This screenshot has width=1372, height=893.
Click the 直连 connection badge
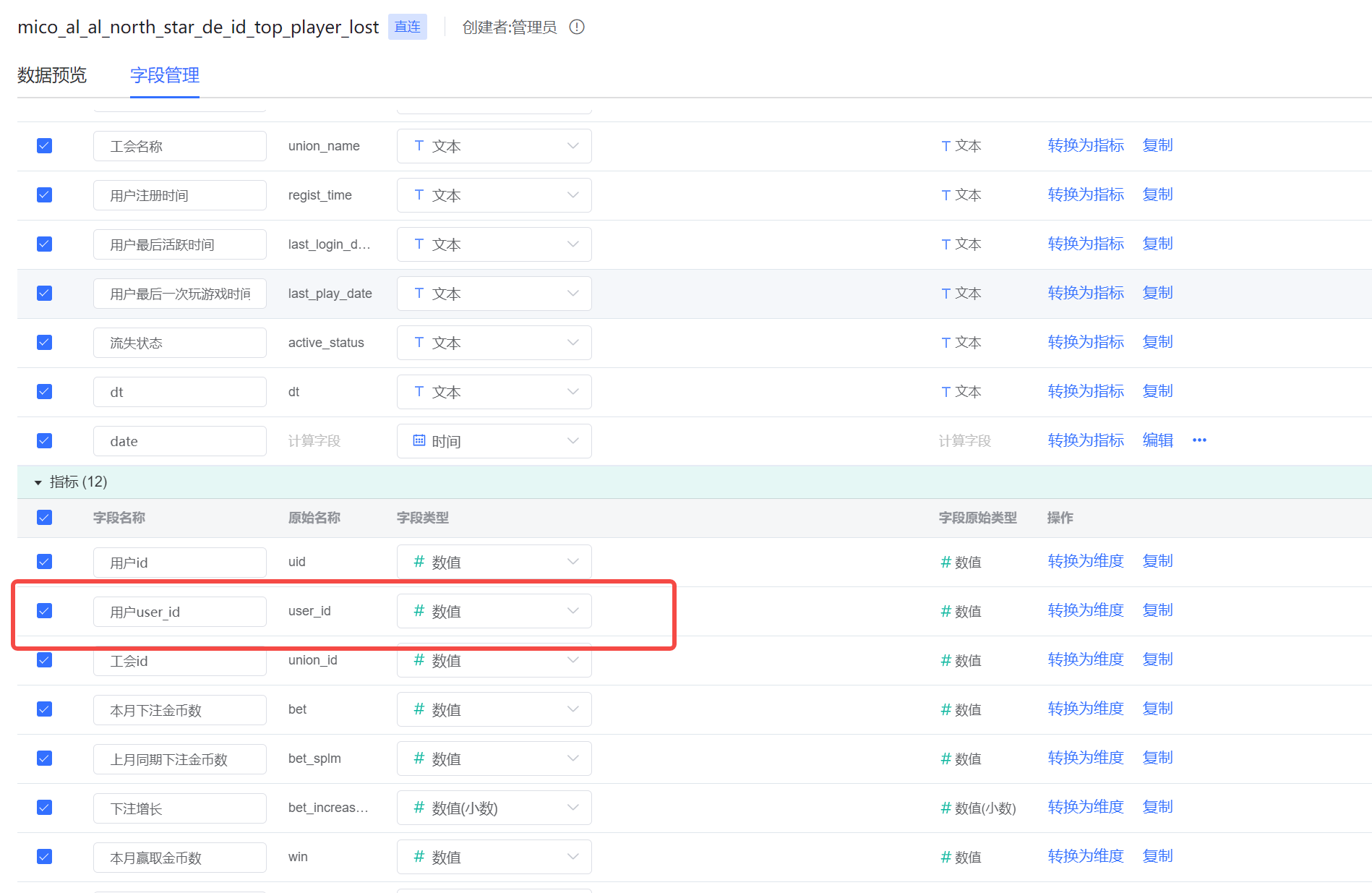pyautogui.click(x=407, y=26)
